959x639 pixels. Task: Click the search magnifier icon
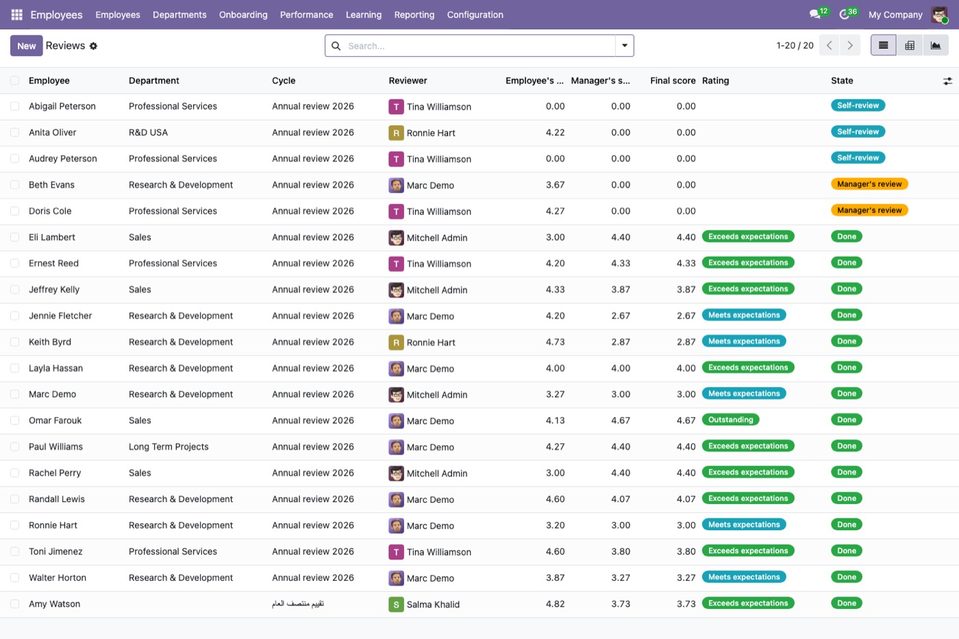336,46
